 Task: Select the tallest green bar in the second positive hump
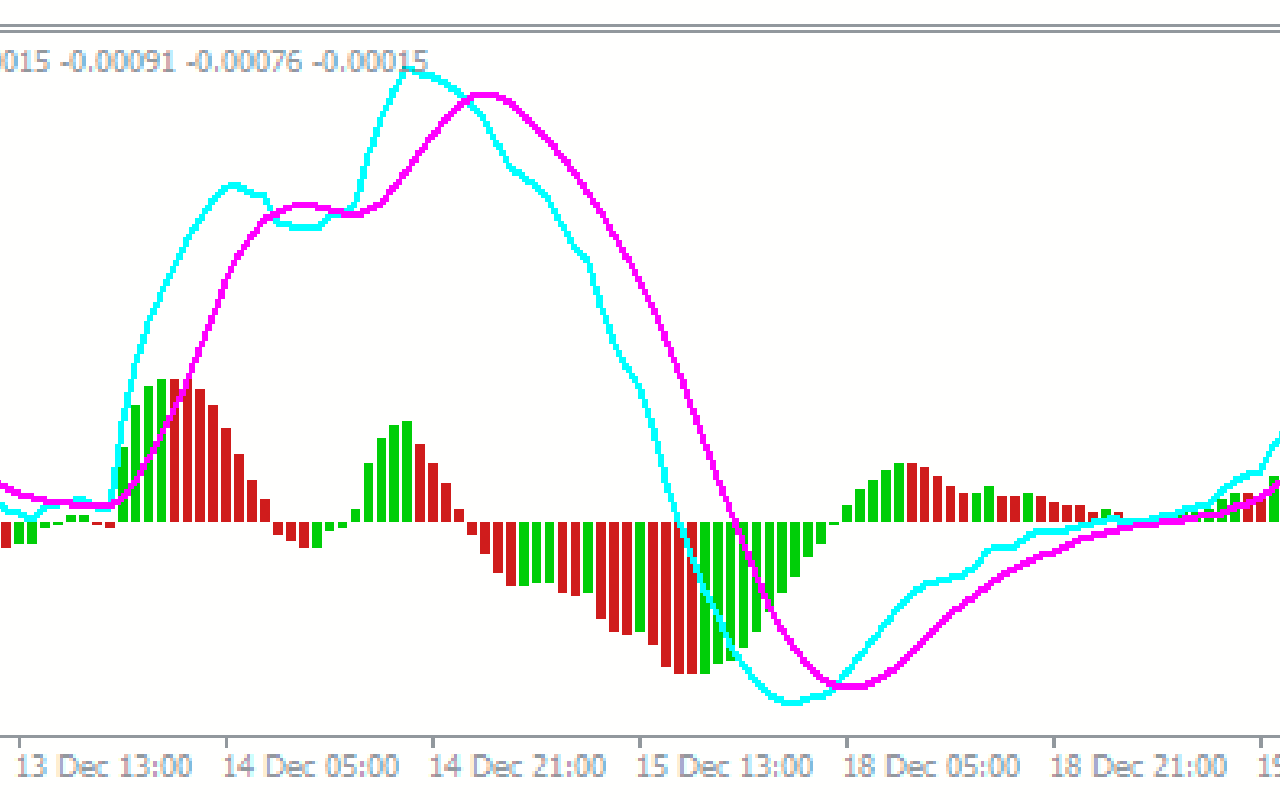tap(406, 471)
